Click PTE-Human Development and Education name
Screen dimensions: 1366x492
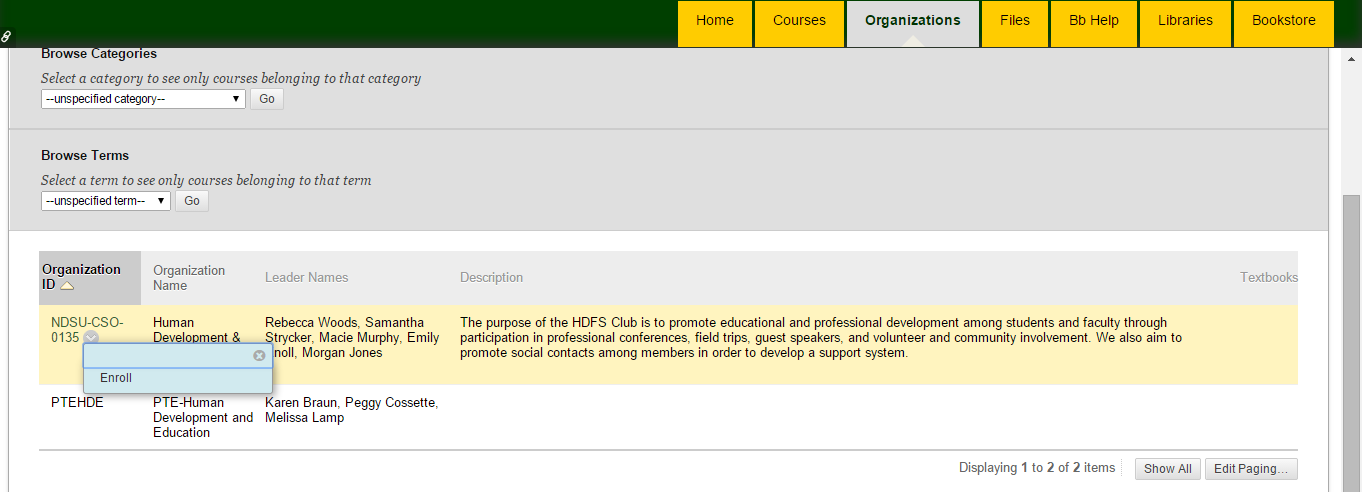(x=203, y=417)
